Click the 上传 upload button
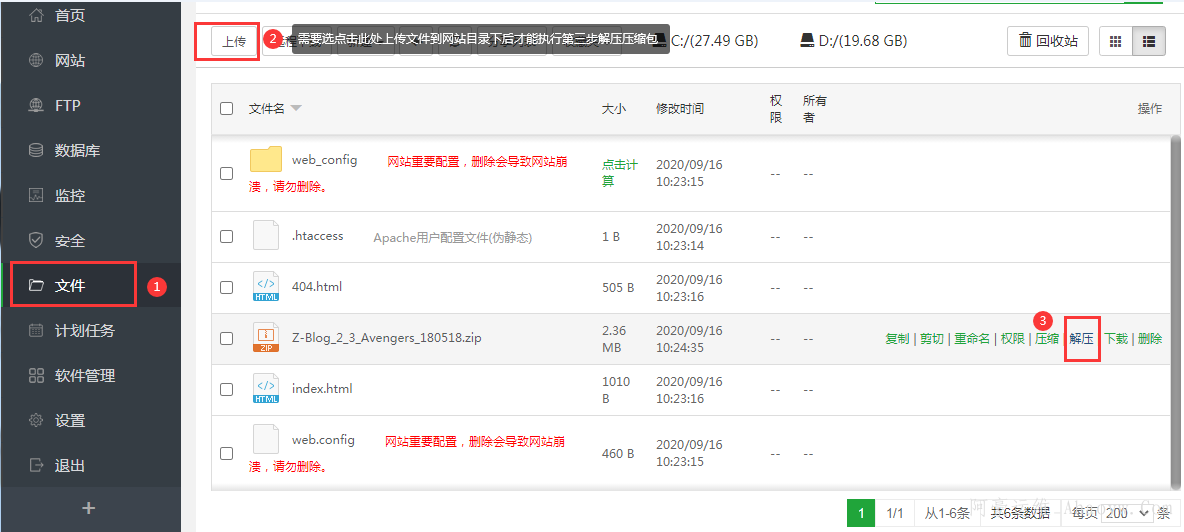The width and height of the screenshot is (1184, 532). pos(234,42)
